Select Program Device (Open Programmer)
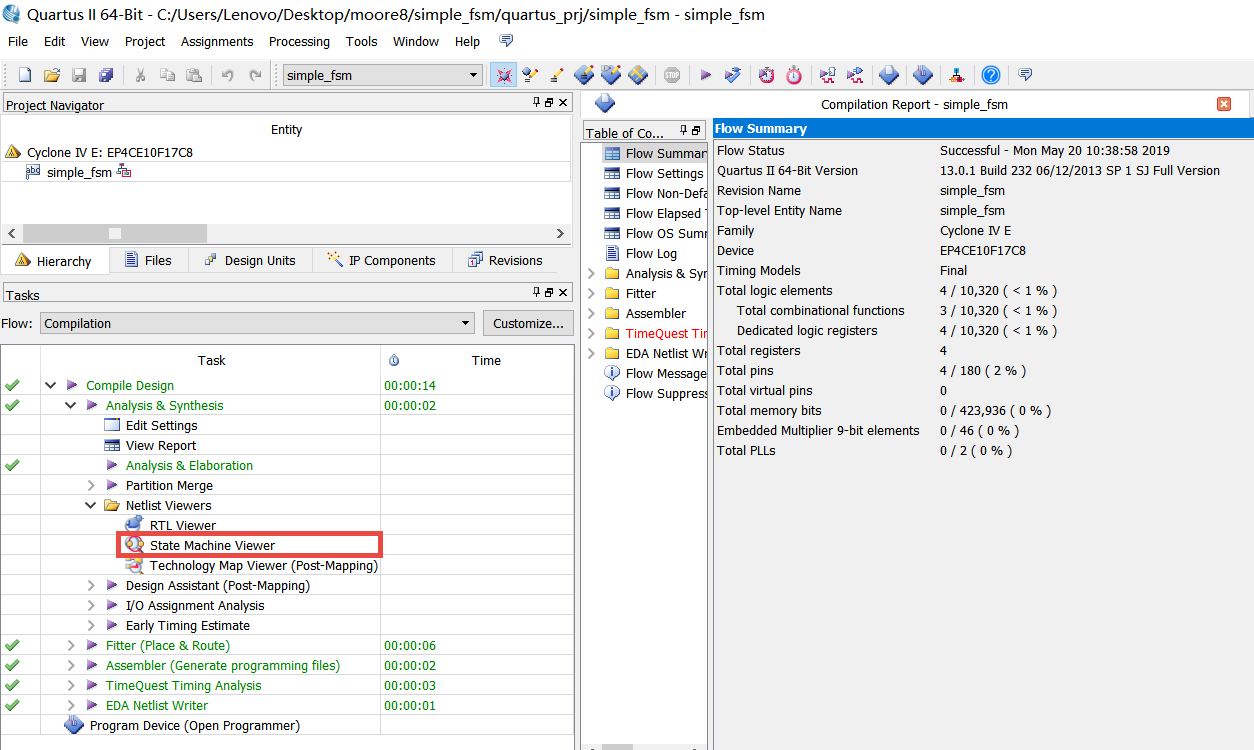1254x750 pixels. [194, 725]
